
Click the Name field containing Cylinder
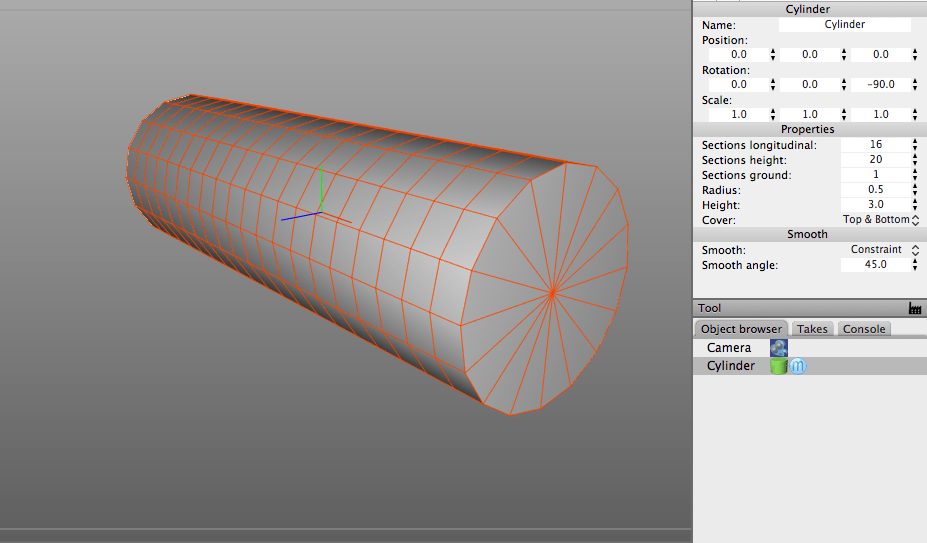pos(844,25)
